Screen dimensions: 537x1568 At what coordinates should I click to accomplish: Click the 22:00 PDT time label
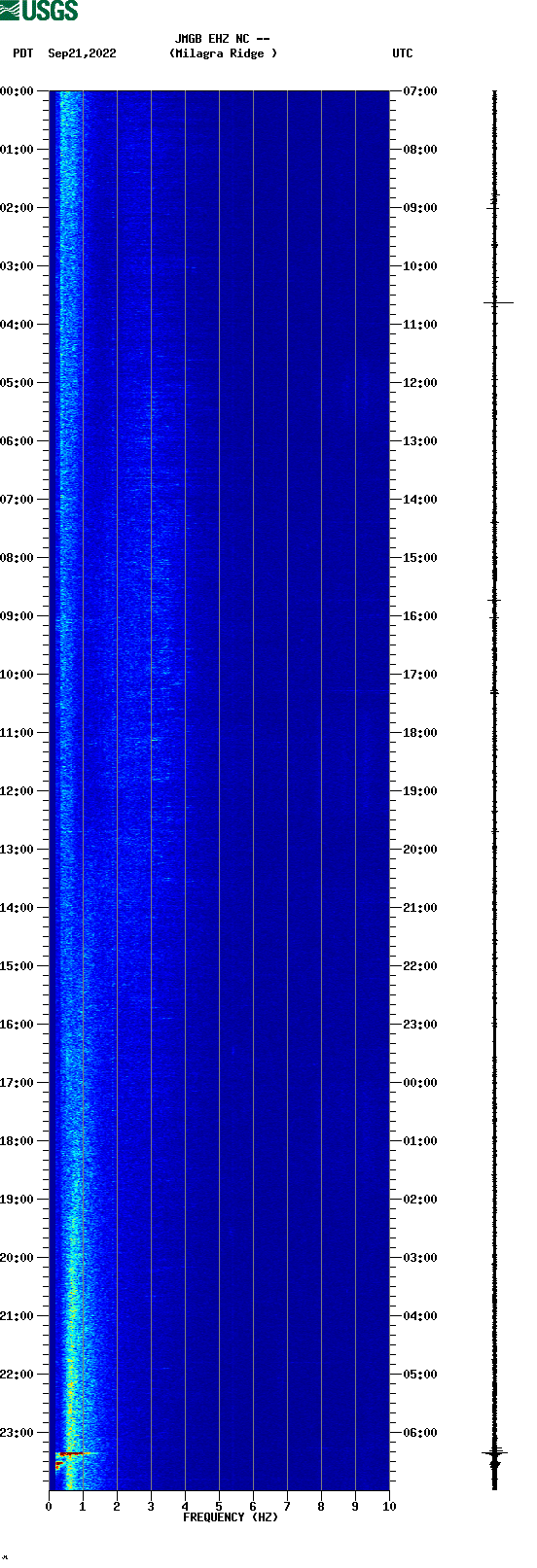(17, 1375)
